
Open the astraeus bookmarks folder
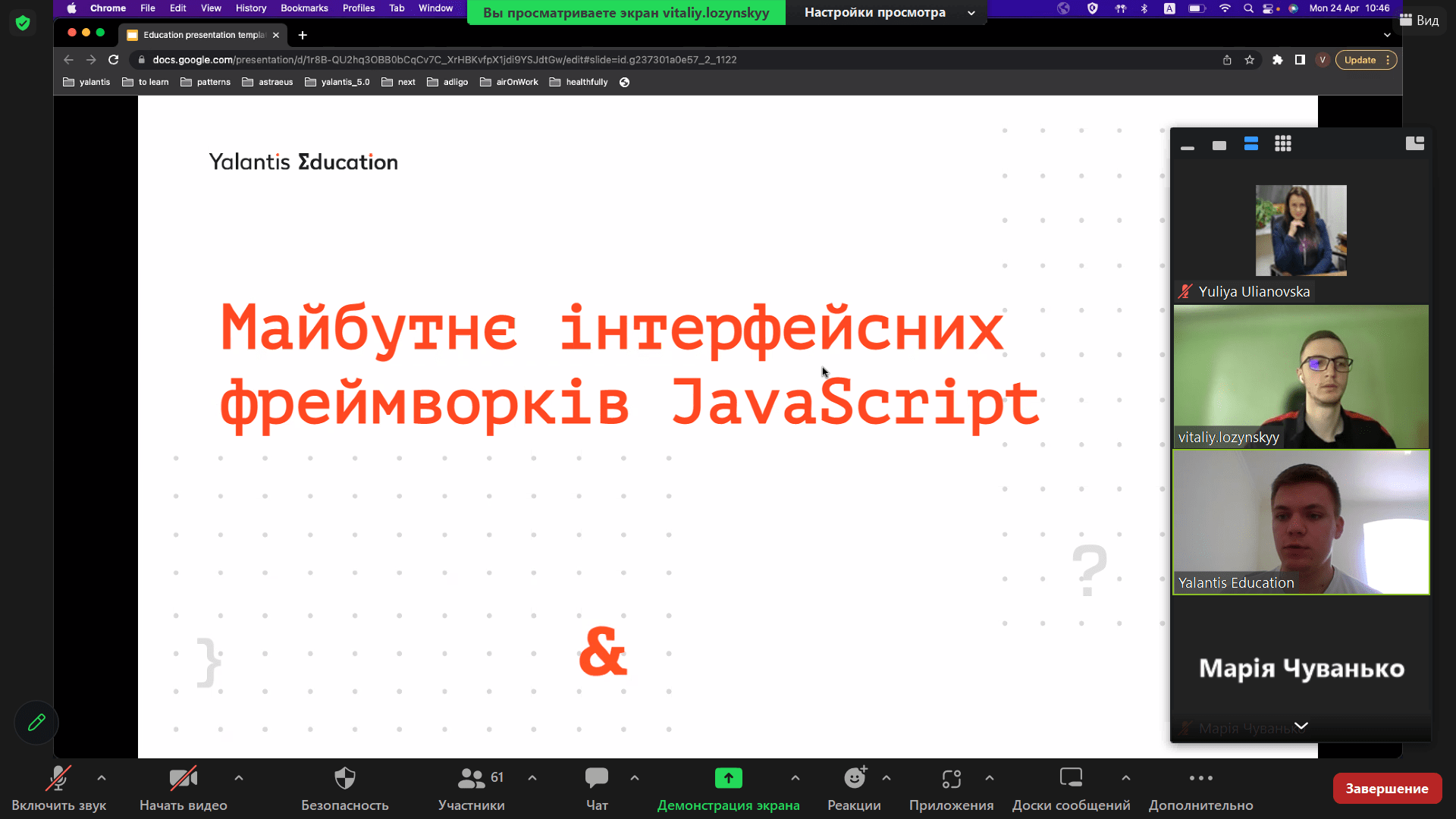click(x=267, y=82)
